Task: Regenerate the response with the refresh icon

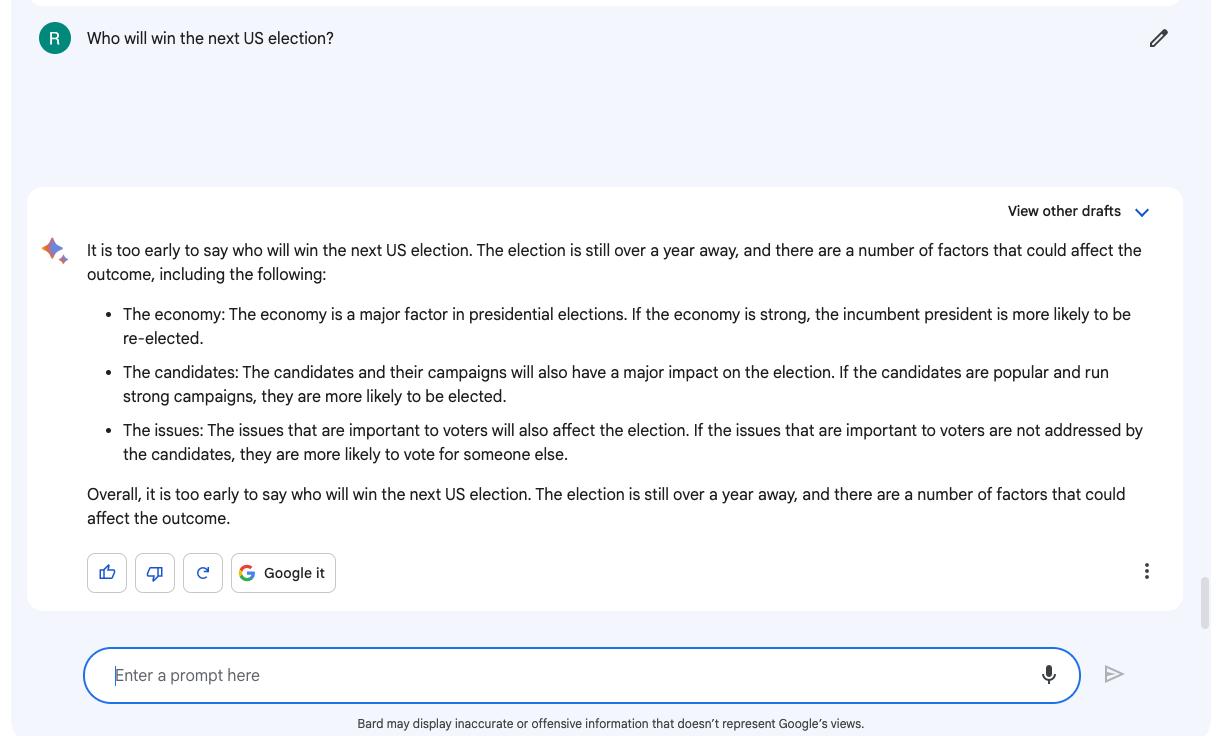Action: (x=203, y=573)
